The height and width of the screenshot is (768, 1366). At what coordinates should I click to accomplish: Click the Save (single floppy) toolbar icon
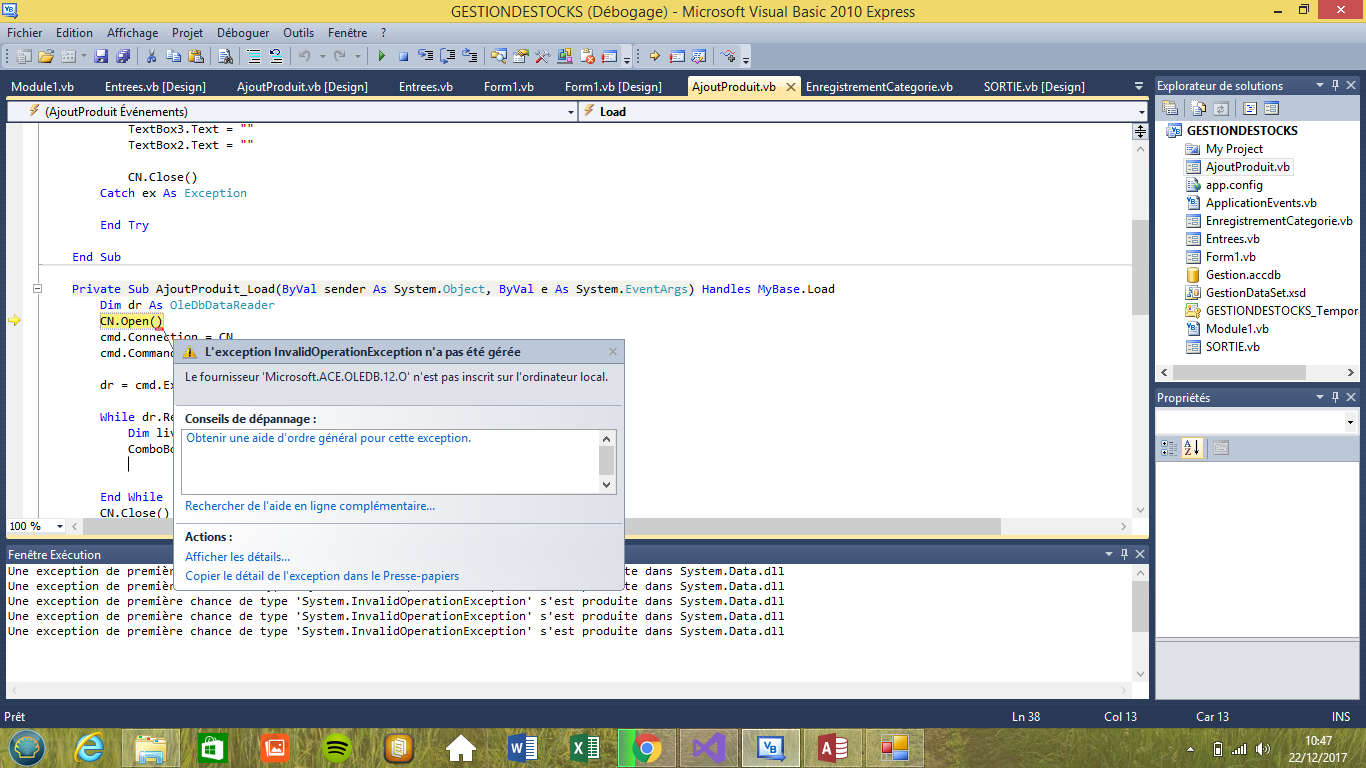click(101, 56)
